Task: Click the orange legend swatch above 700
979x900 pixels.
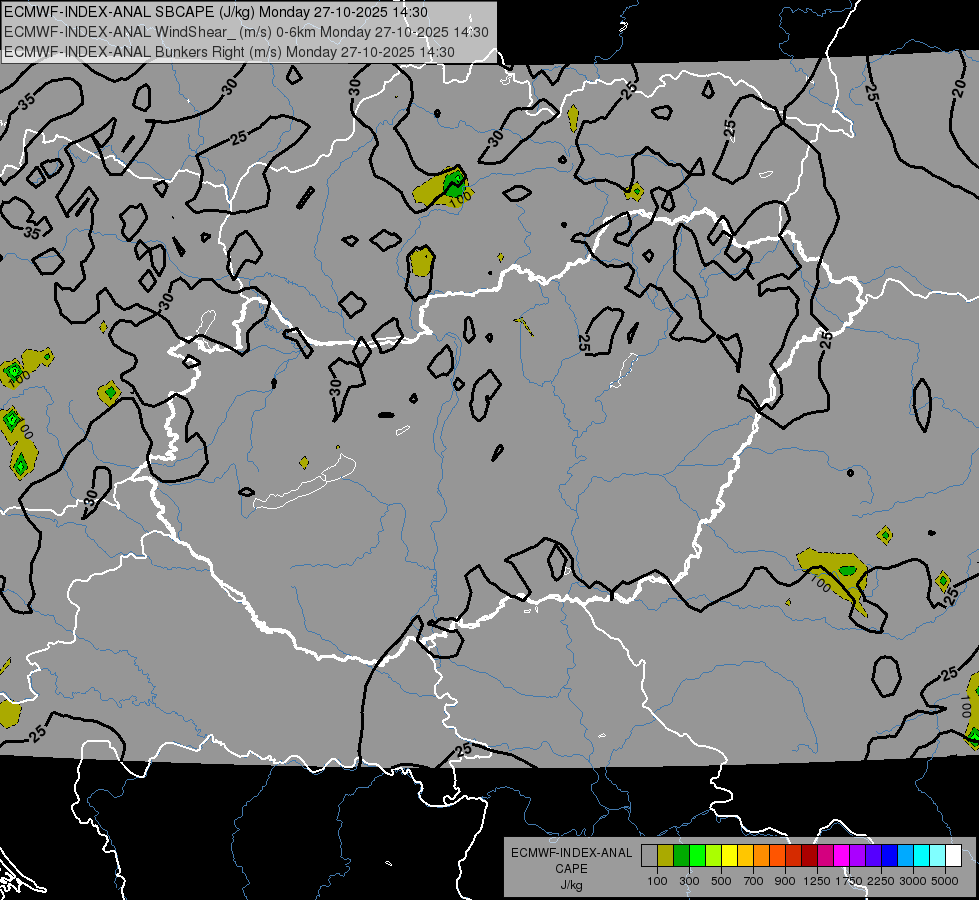Action: point(761,856)
